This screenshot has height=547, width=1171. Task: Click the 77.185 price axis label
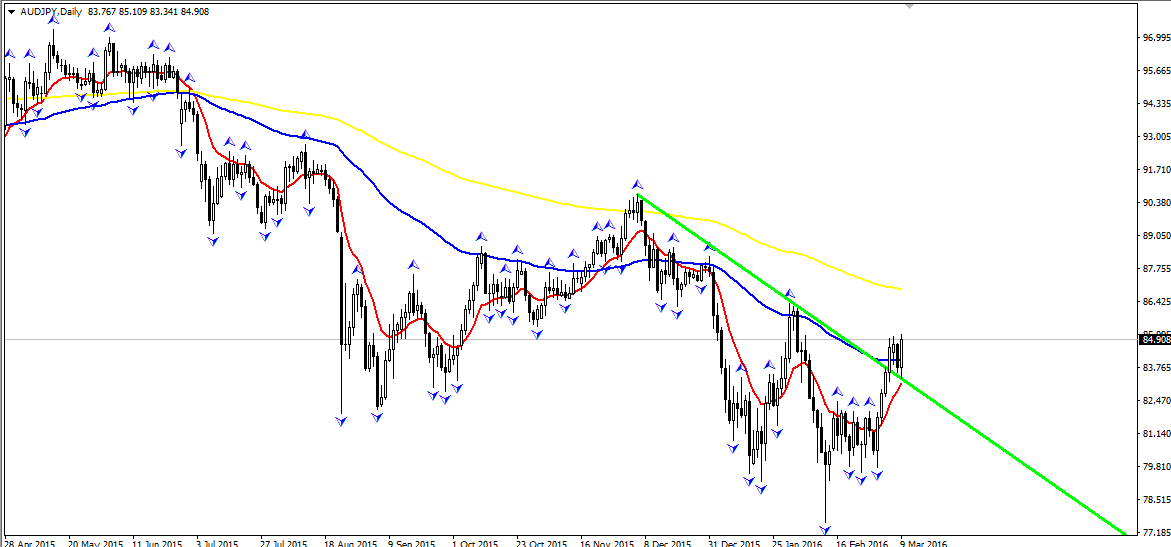1155,533
